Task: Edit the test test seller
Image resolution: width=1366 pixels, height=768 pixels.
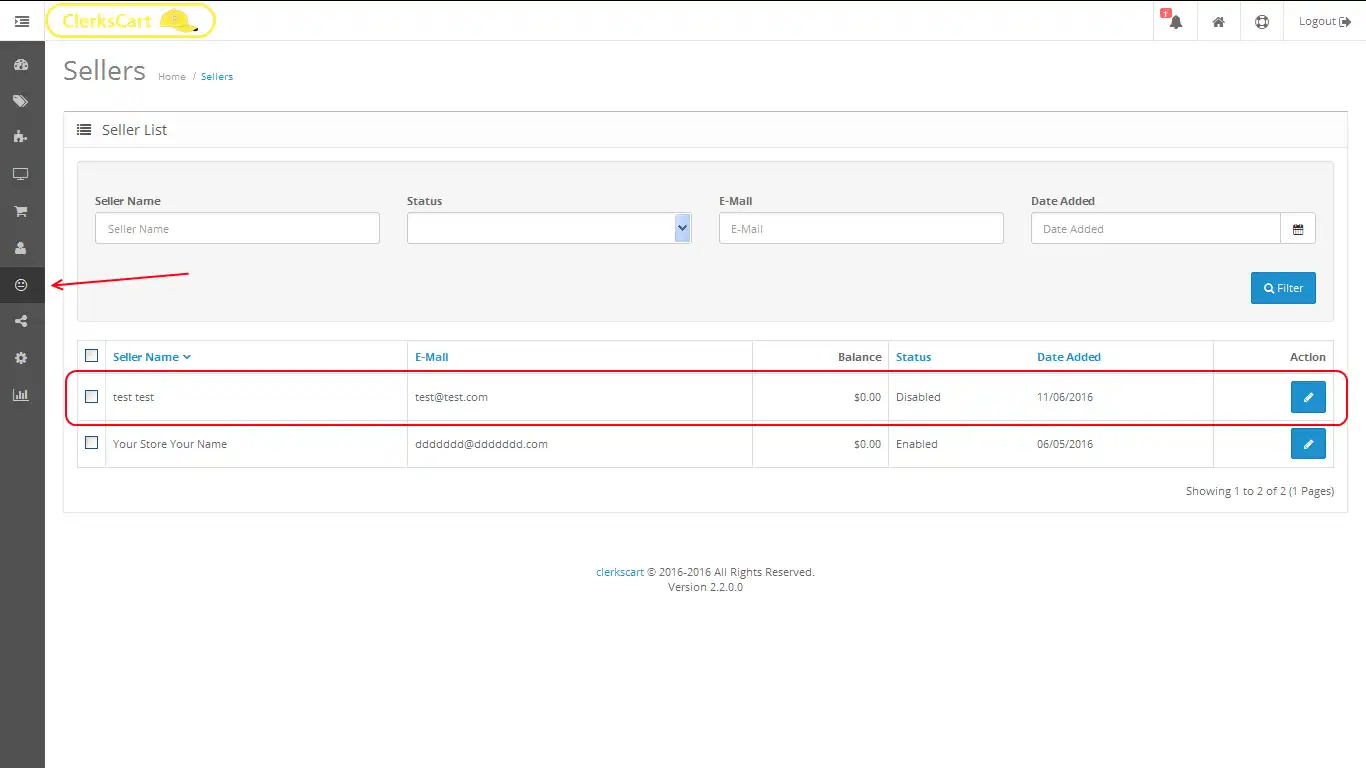Action: point(1308,397)
